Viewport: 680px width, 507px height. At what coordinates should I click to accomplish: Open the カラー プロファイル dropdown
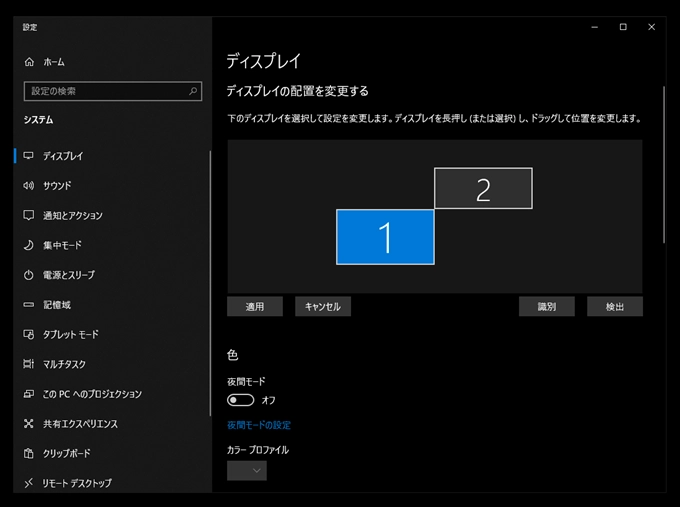click(247, 471)
